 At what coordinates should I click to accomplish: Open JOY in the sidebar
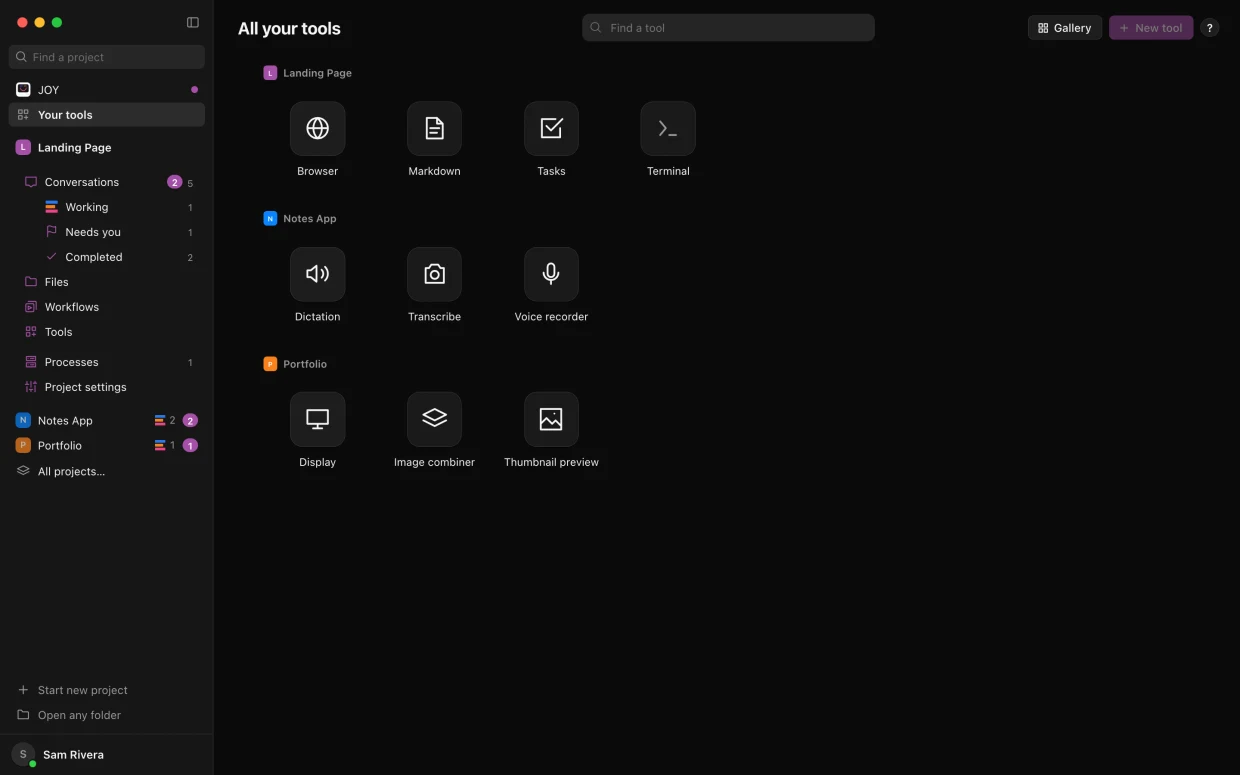pyautogui.click(x=107, y=90)
